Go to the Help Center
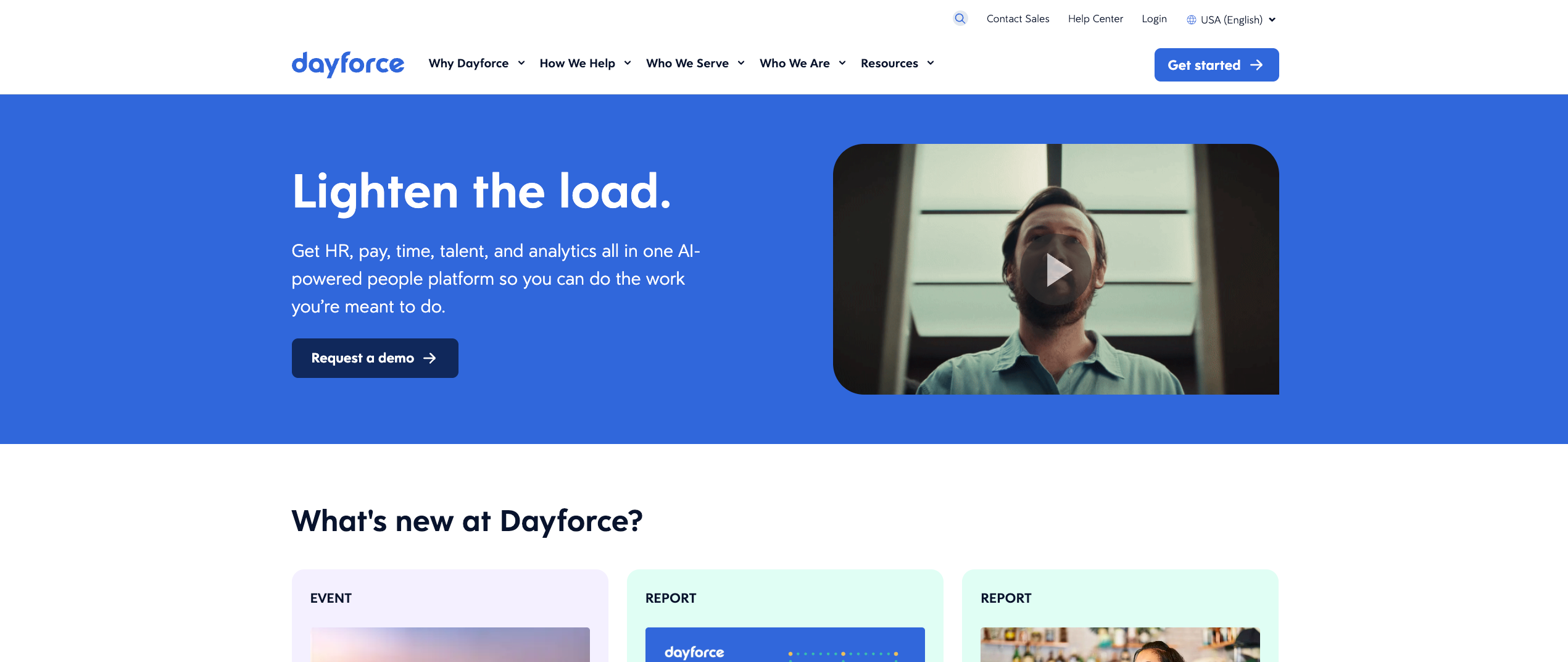The image size is (1568, 662). coord(1095,19)
